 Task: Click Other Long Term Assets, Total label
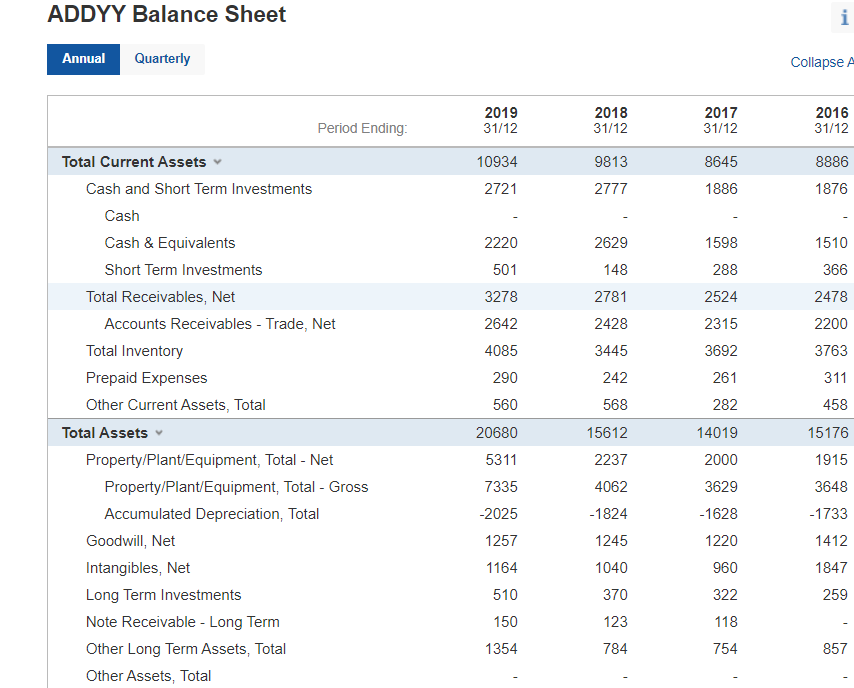[x=186, y=649]
